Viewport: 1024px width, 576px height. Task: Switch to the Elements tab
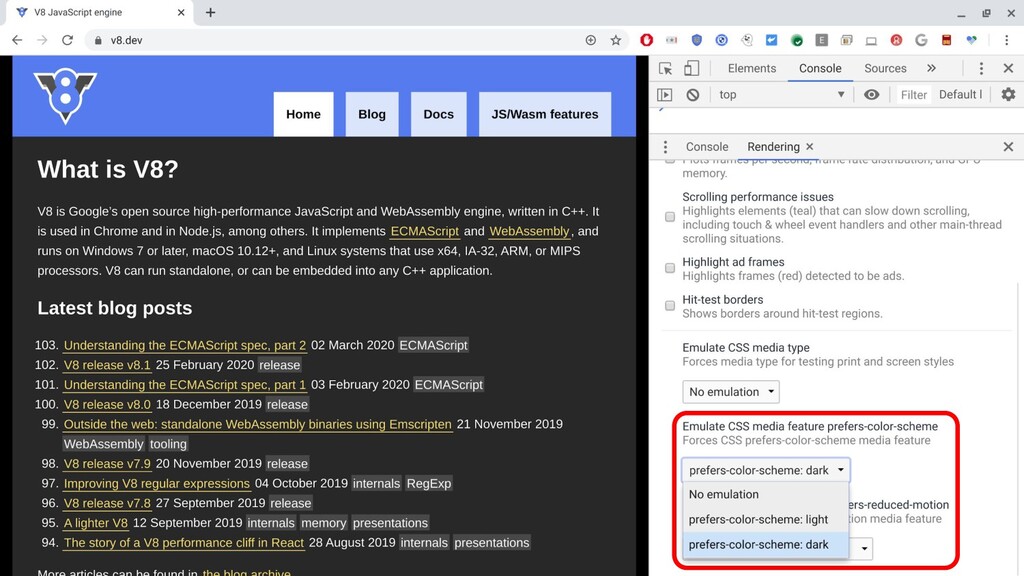[x=752, y=68]
